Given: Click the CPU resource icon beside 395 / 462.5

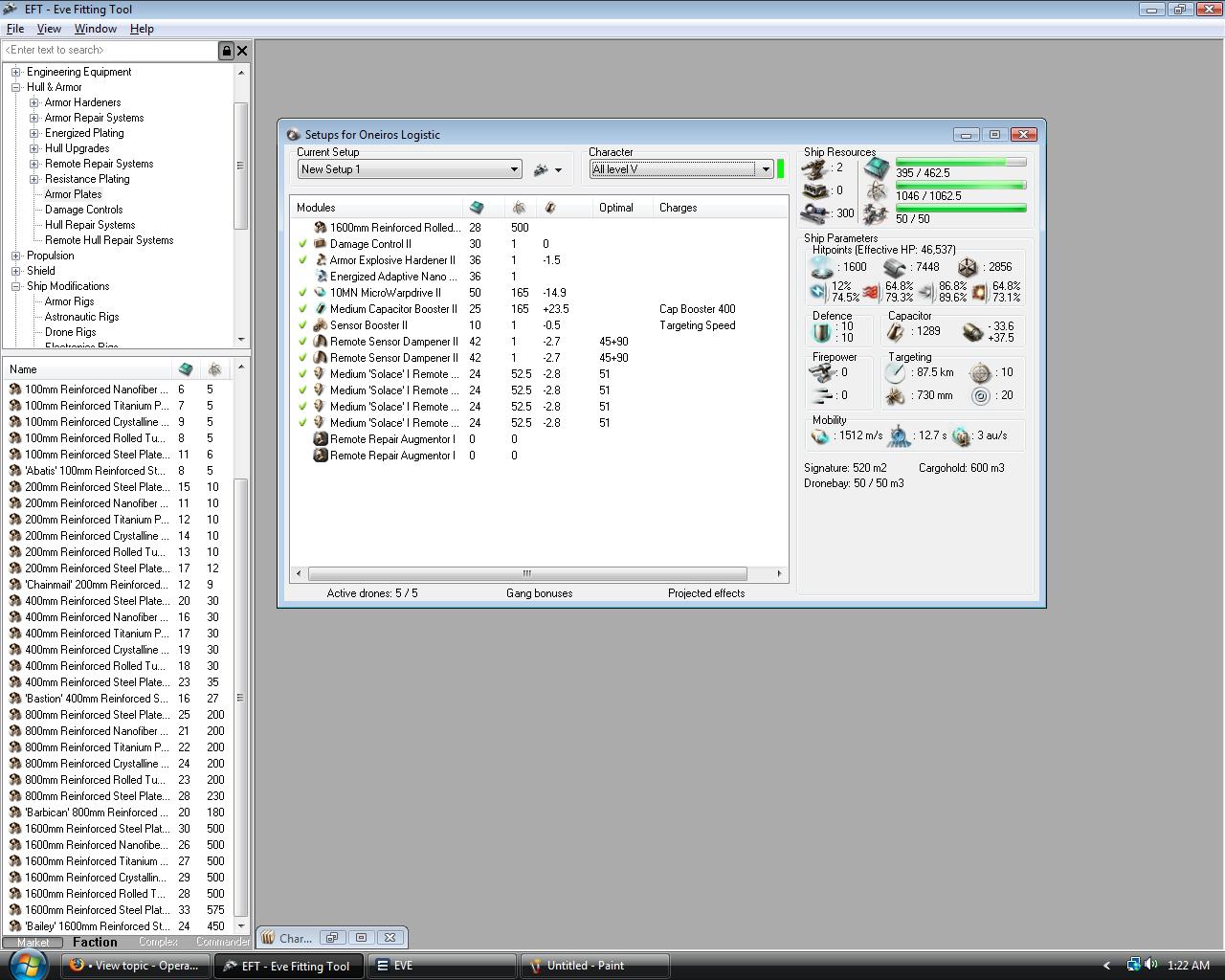Looking at the screenshot, I should (877, 168).
